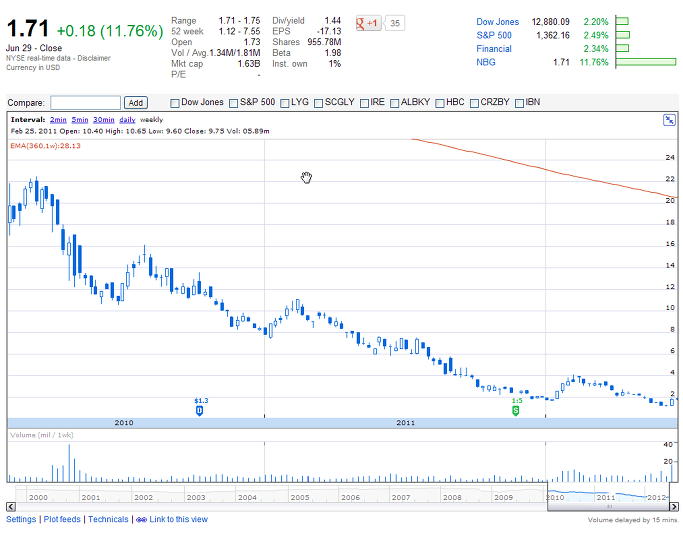Focus the Compare ticker input field

coord(85,103)
